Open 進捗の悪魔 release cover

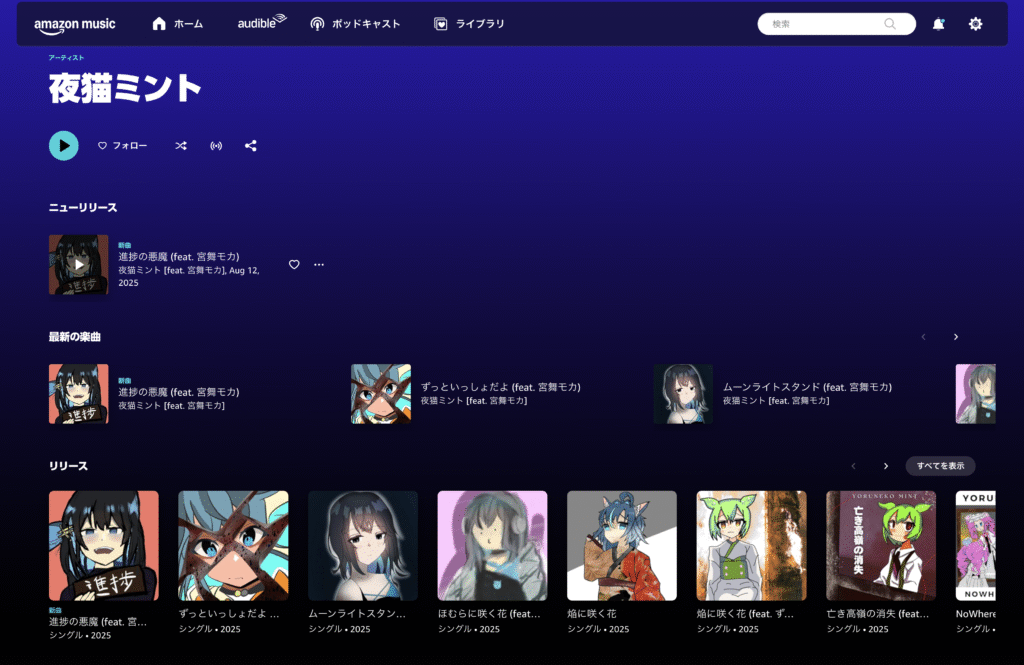pos(104,546)
